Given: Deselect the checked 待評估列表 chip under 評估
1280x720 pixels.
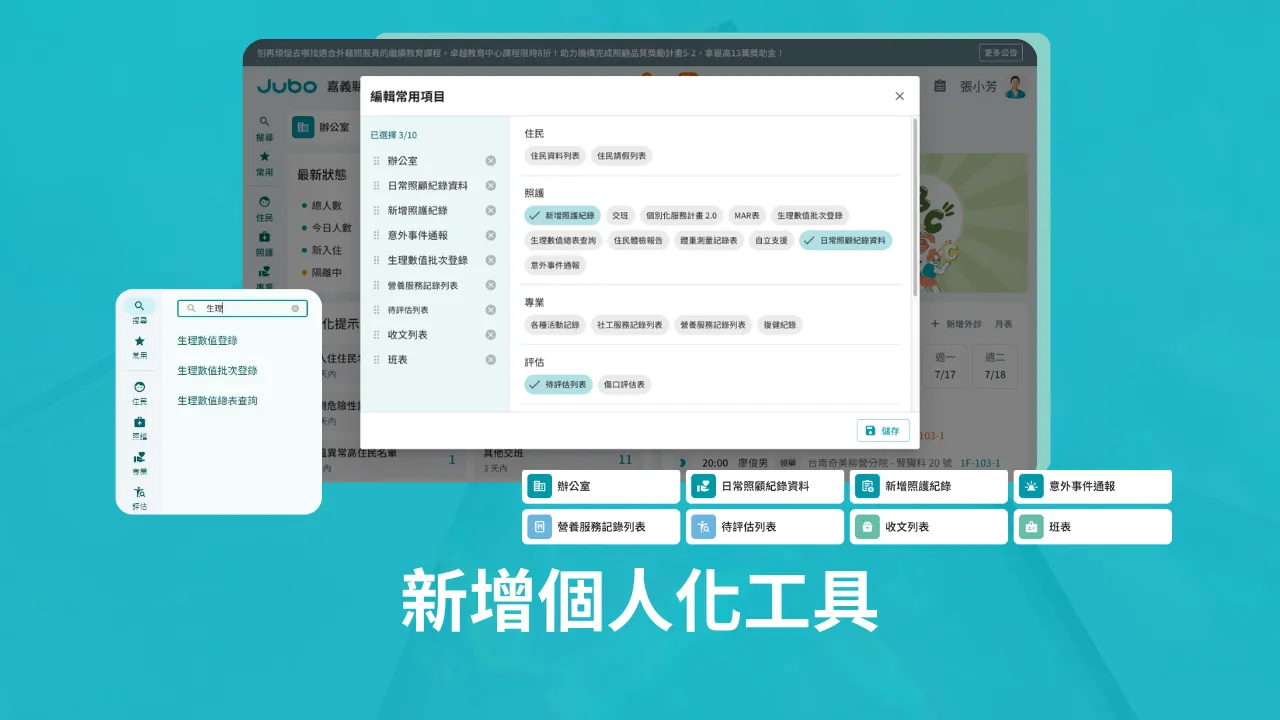Looking at the screenshot, I should coord(559,384).
